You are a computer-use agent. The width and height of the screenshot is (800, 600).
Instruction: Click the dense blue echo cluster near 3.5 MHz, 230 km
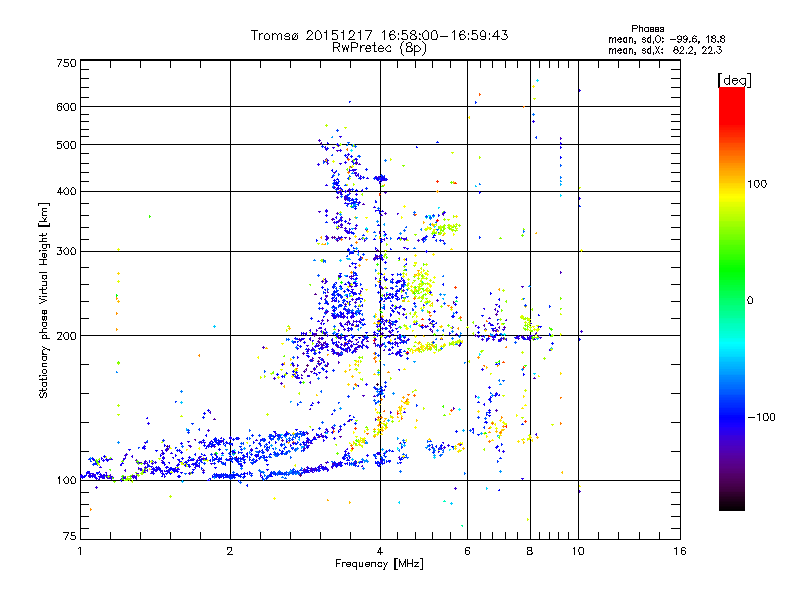pyautogui.click(x=347, y=301)
